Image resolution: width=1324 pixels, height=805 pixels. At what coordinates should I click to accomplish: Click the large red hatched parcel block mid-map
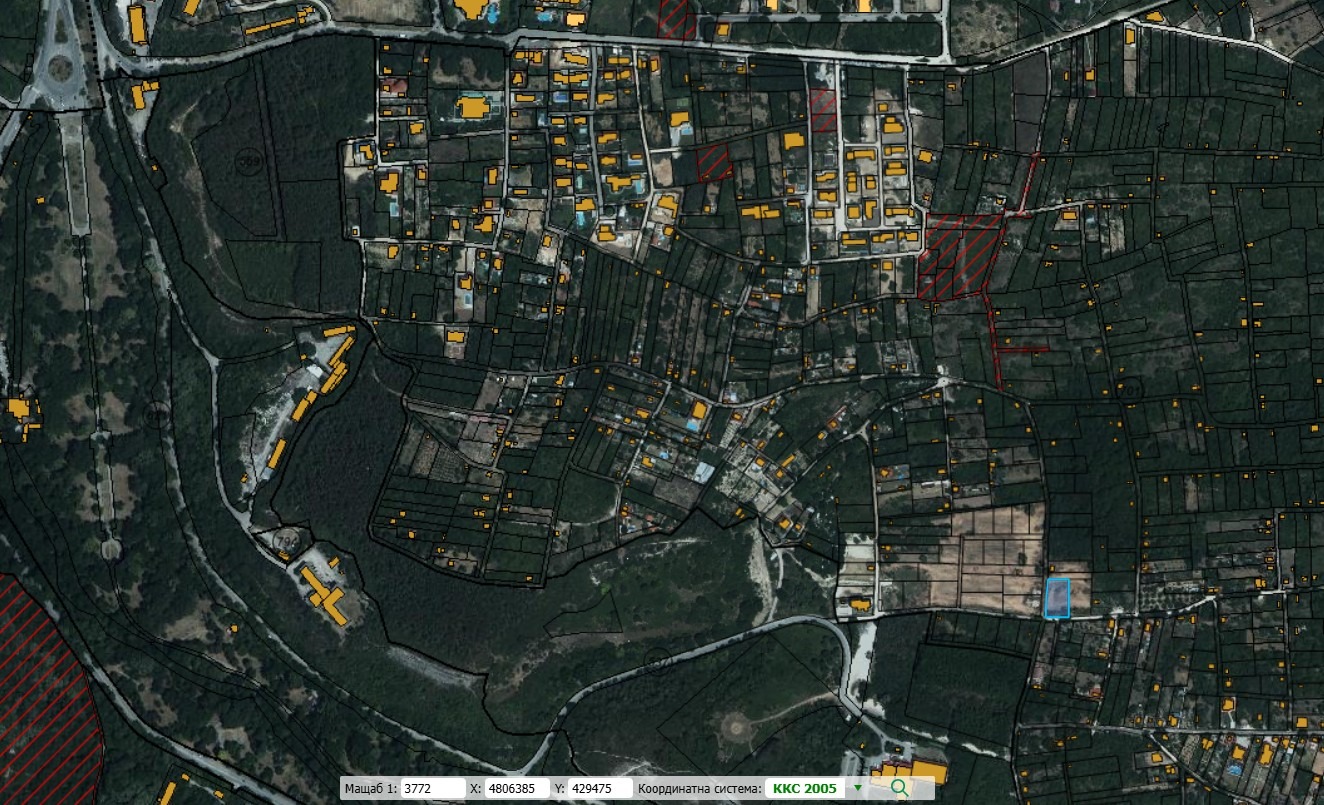pos(958,256)
